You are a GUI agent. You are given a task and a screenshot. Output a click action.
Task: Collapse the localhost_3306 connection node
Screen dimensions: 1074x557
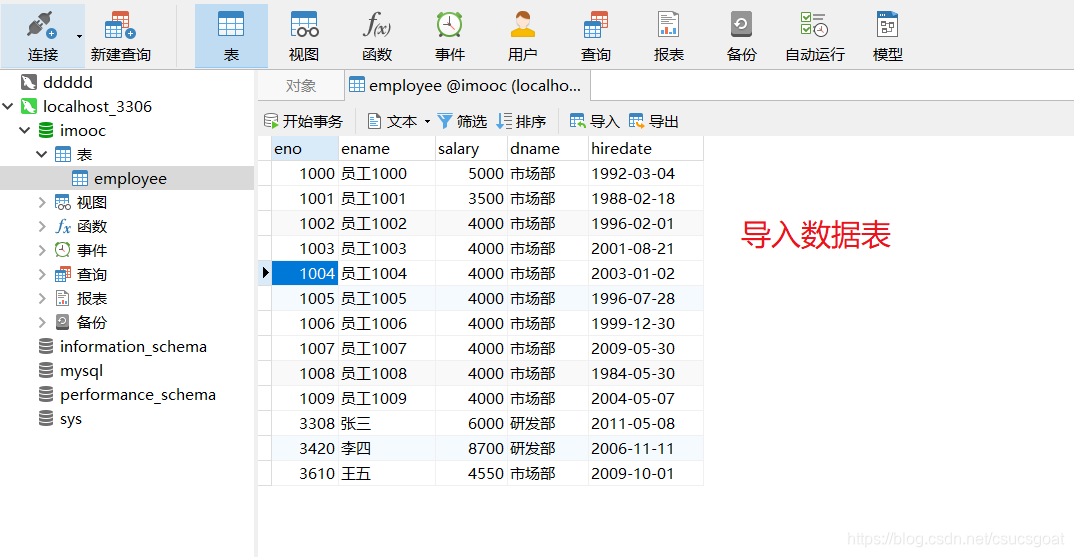[8, 106]
